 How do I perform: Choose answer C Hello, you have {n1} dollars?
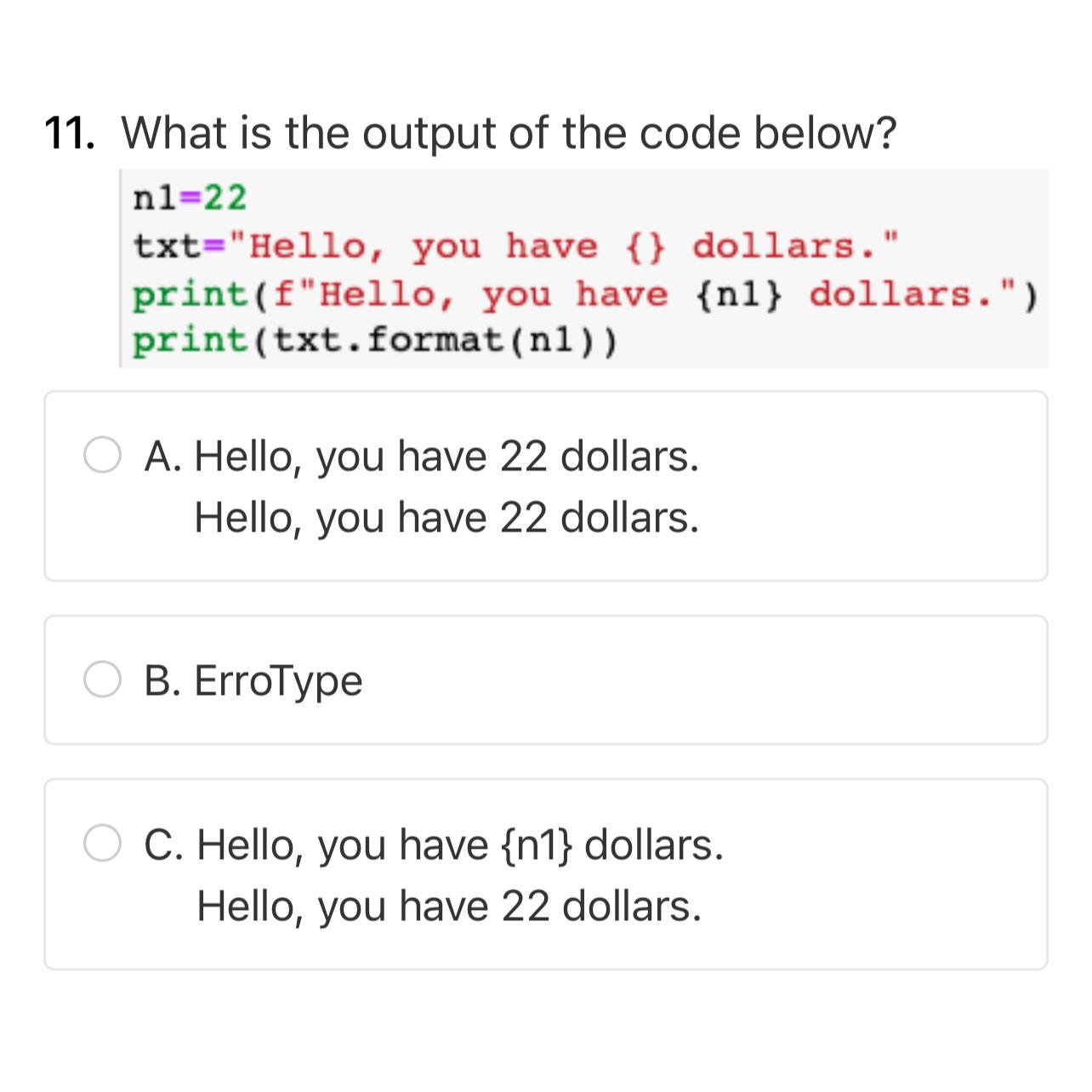434,844
